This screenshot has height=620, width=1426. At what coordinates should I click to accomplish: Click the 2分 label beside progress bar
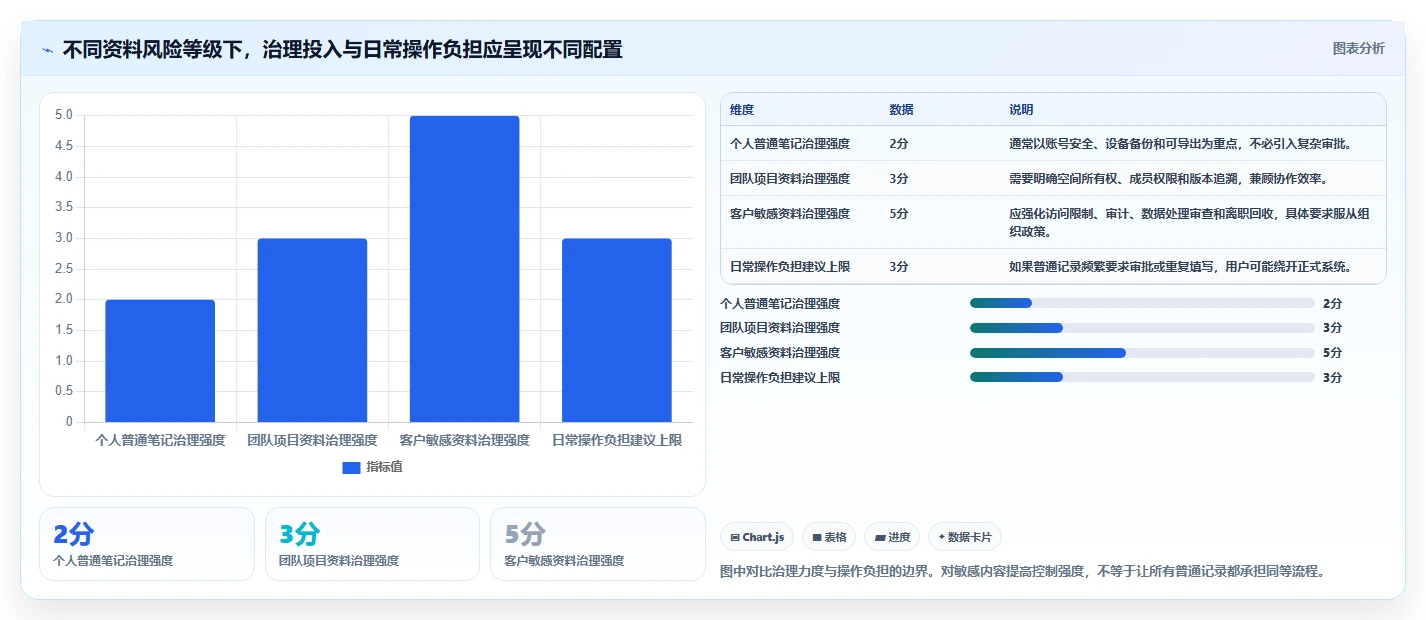[x=1332, y=303]
